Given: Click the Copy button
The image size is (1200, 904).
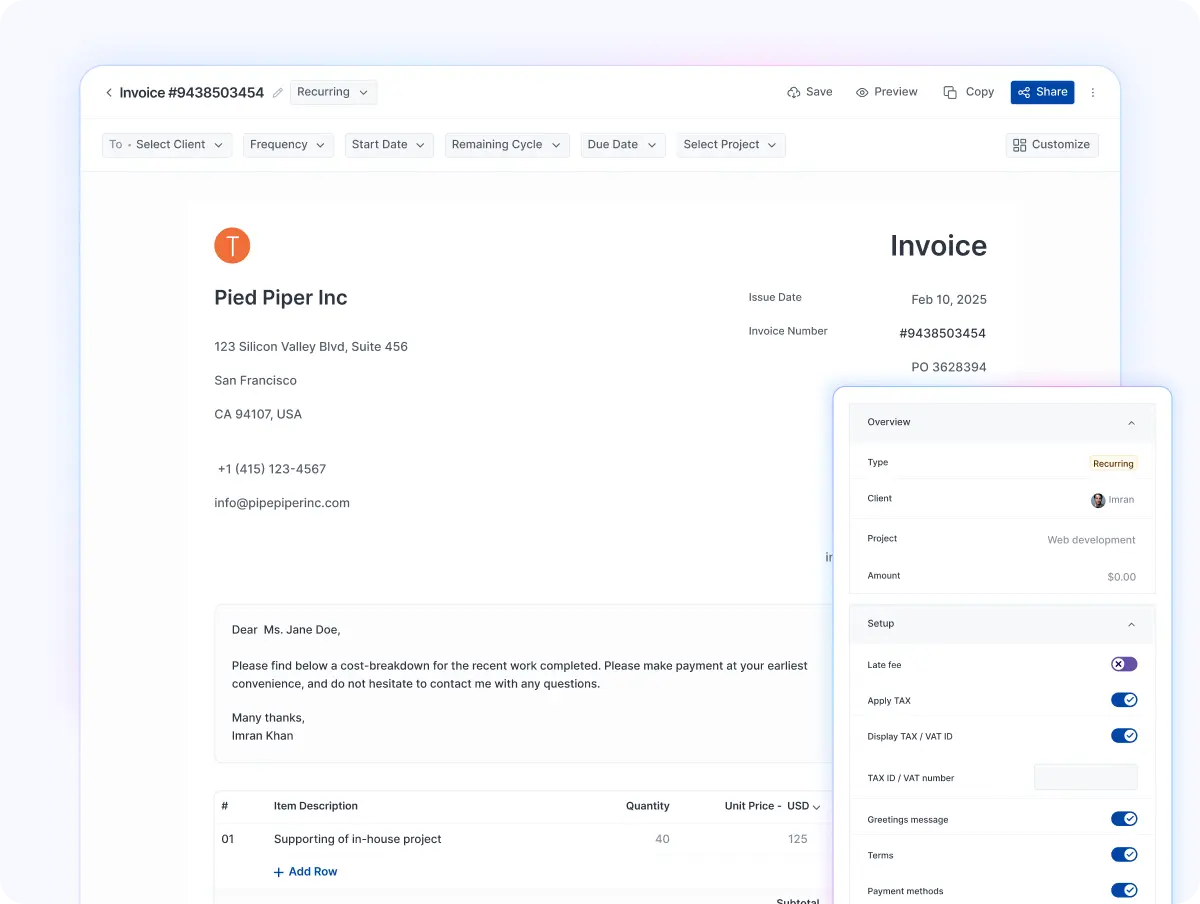Looking at the screenshot, I should tap(968, 92).
